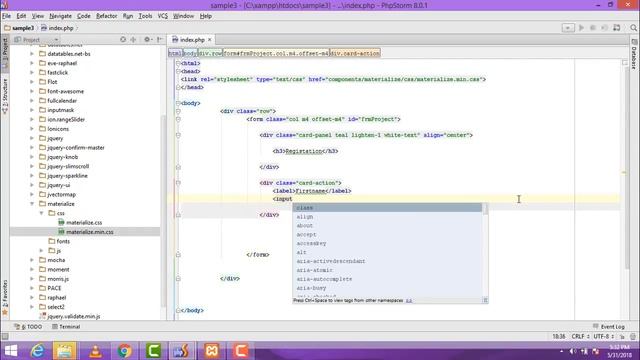Open Chrome from the taskbar
Viewport: 640px width, 360px height.
pyautogui.click(x=124, y=351)
